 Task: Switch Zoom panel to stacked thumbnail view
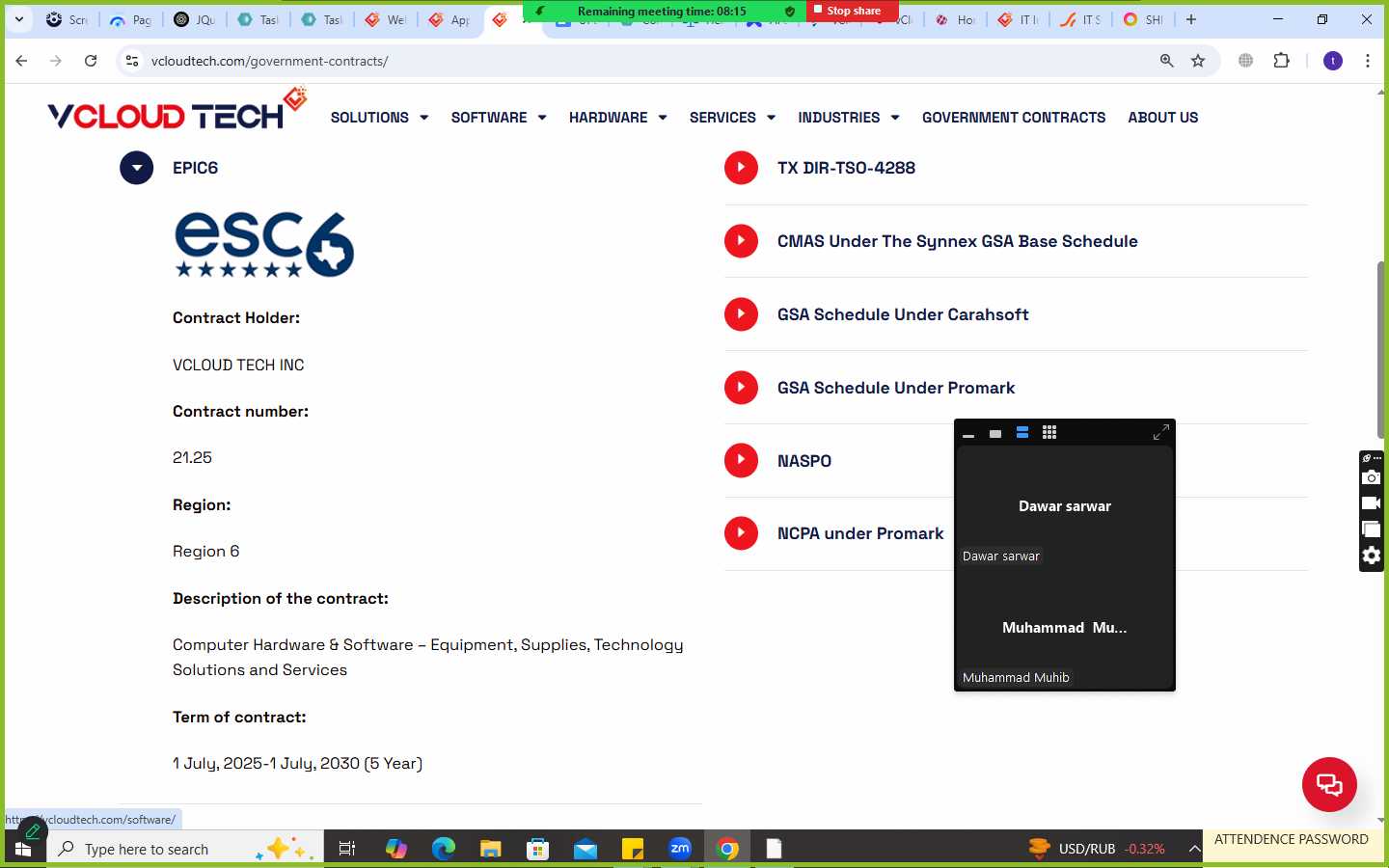(x=1022, y=433)
